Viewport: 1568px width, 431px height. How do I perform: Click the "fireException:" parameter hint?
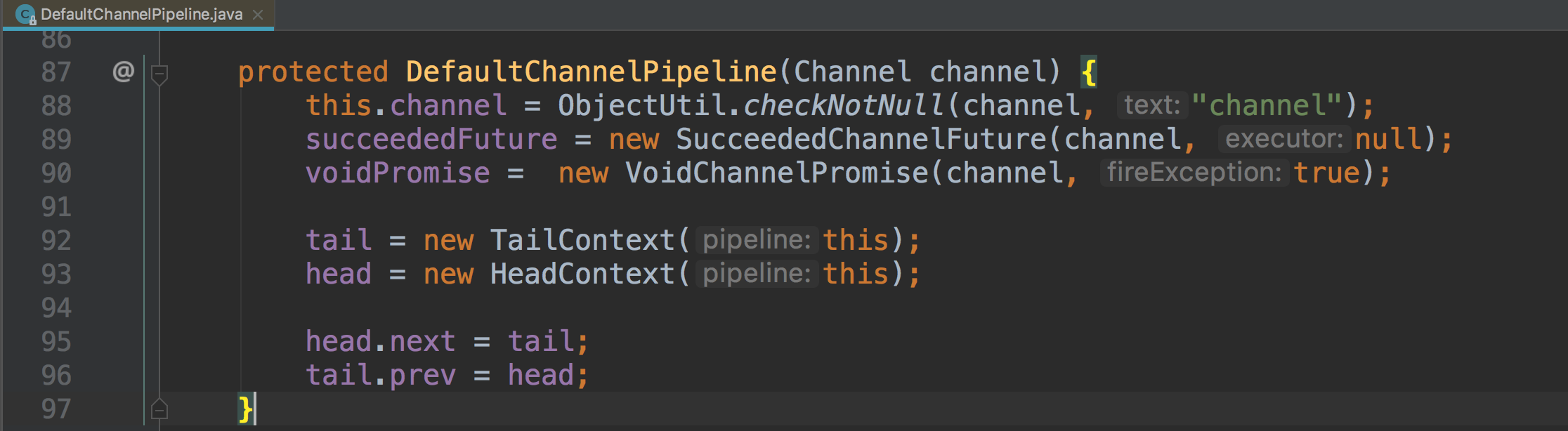1194,173
